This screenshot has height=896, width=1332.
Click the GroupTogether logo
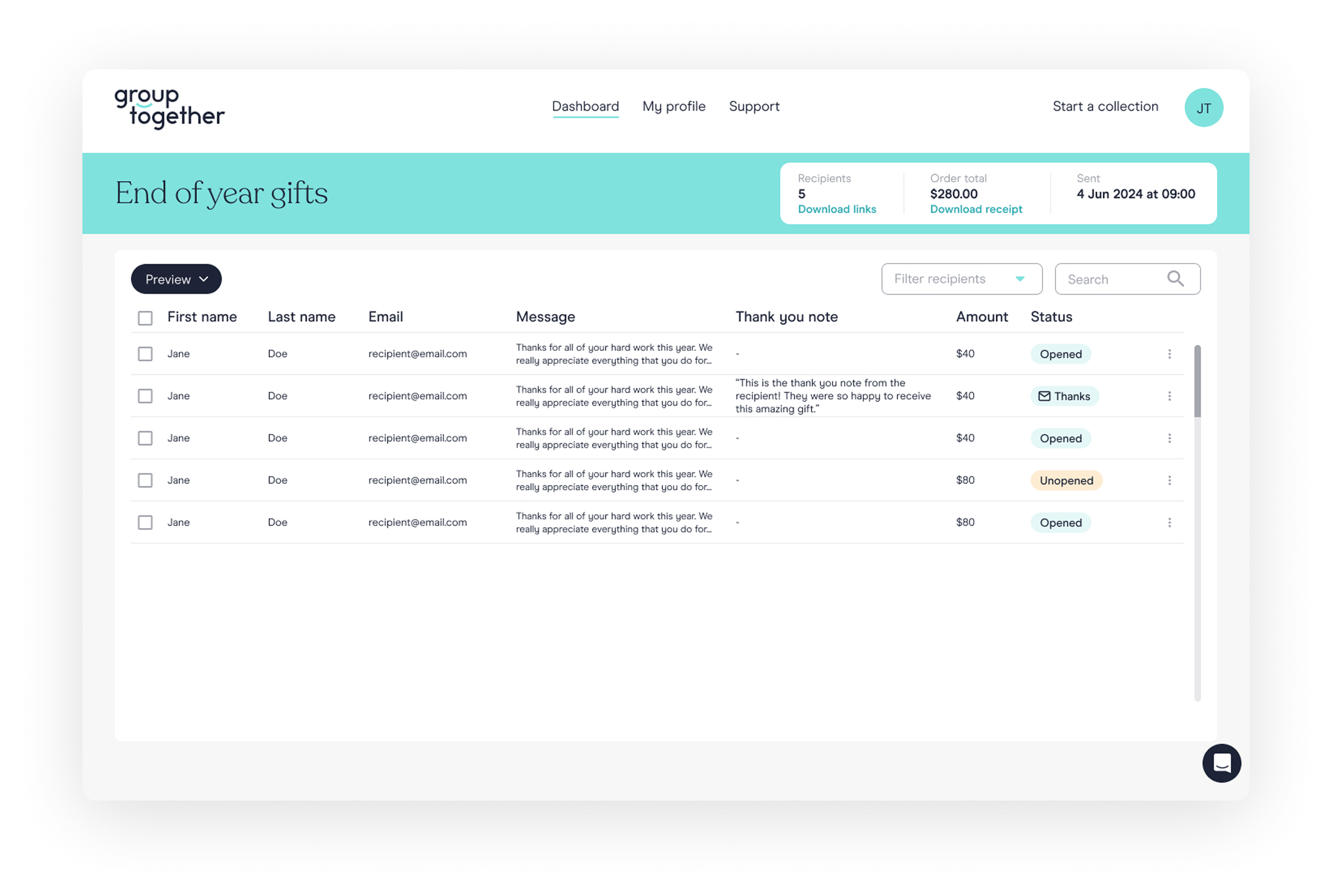pos(170,108)
